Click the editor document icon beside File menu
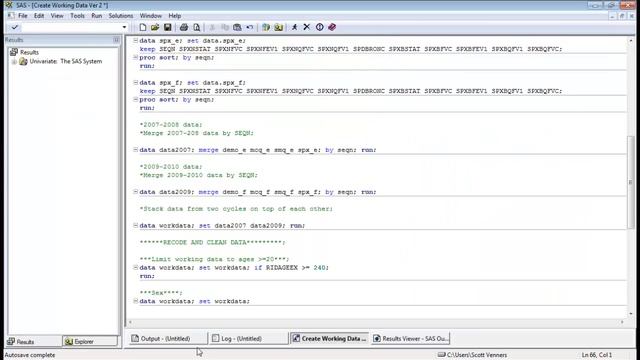640x360 pixels. point(11,16)
